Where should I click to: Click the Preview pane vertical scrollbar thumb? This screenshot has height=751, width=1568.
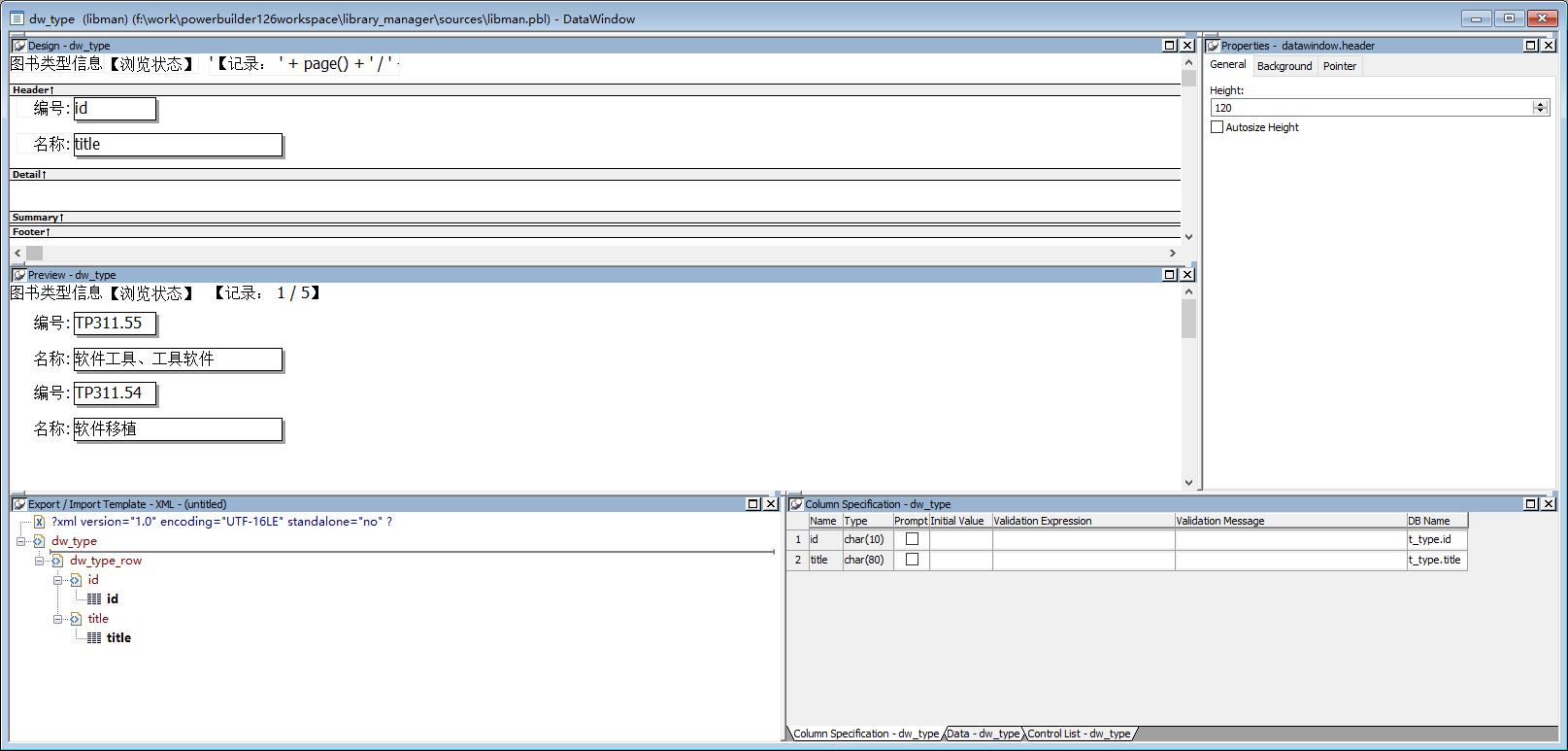point(1188,319)
